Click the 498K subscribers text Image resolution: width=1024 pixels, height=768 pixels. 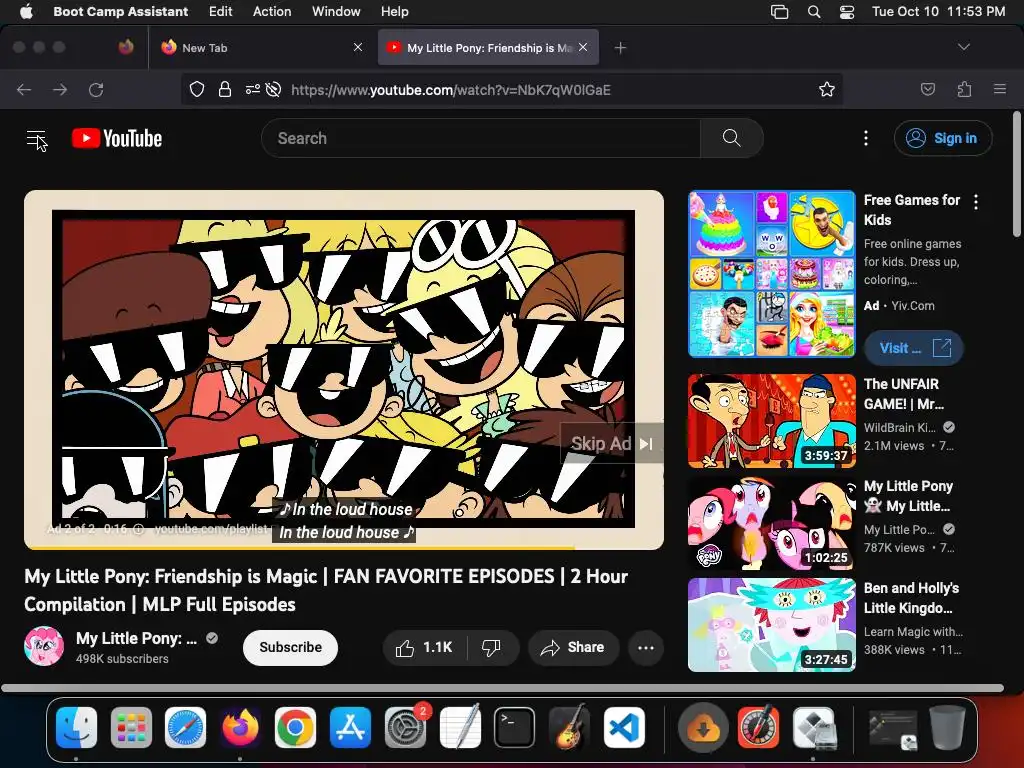[x=122, y=659]
